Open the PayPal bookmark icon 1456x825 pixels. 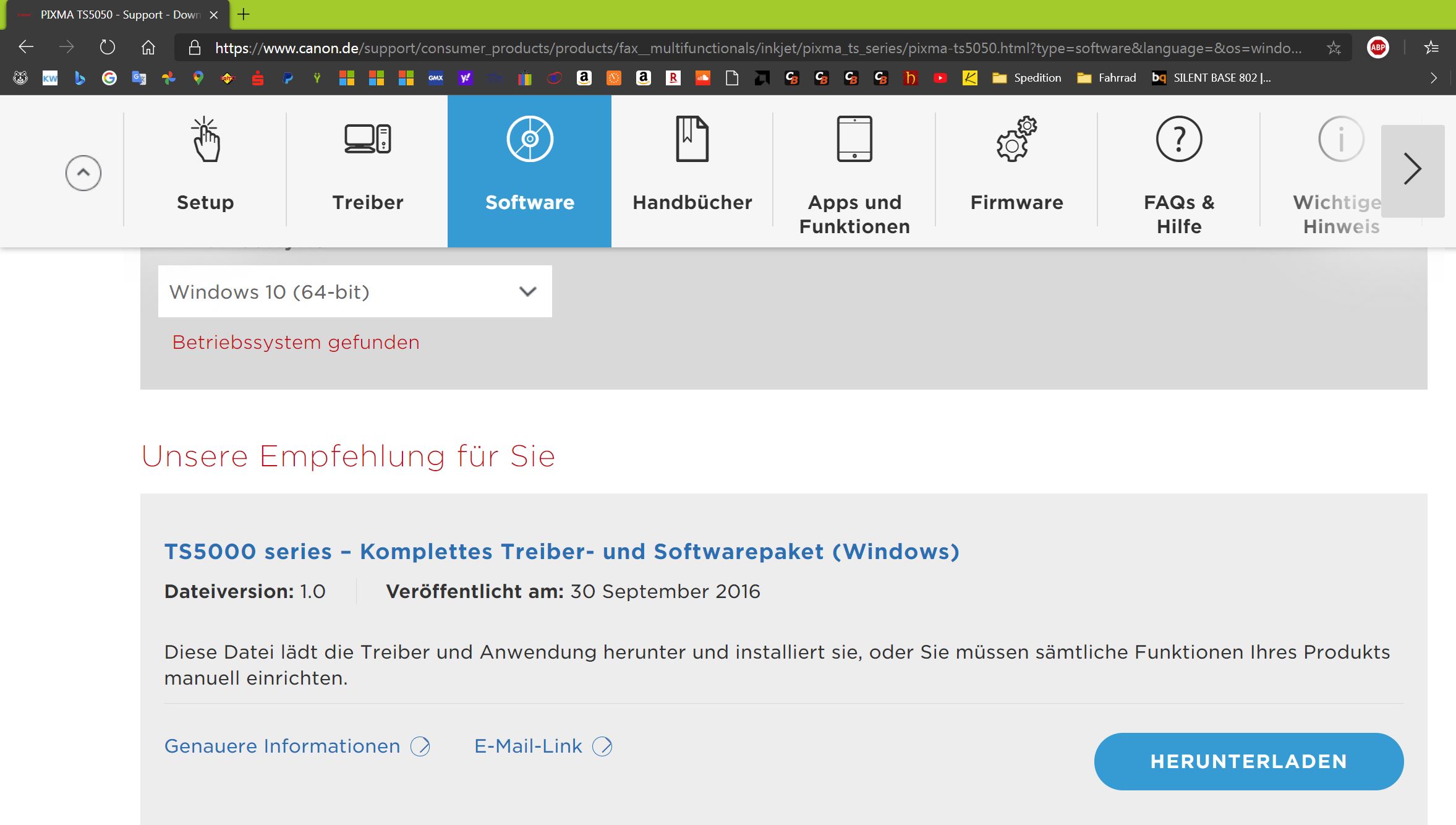[x=287, y=78]
